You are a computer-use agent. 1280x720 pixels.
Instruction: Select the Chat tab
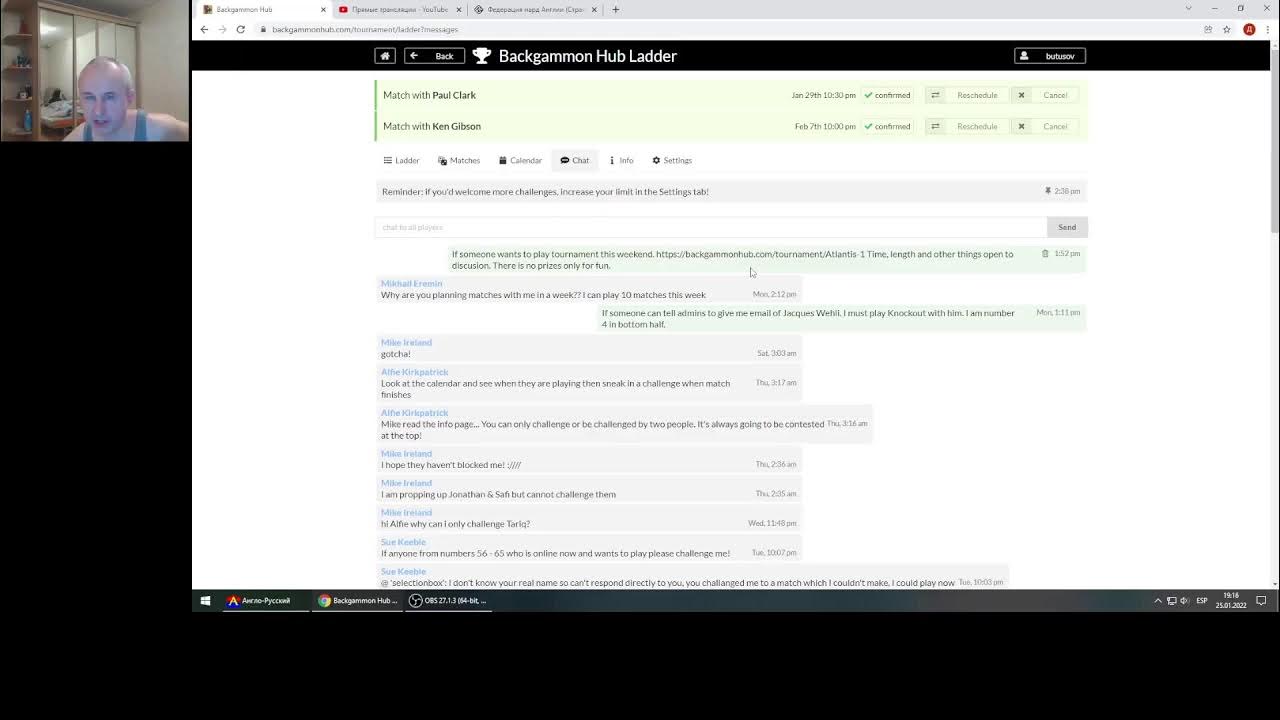tap(575, 160)
